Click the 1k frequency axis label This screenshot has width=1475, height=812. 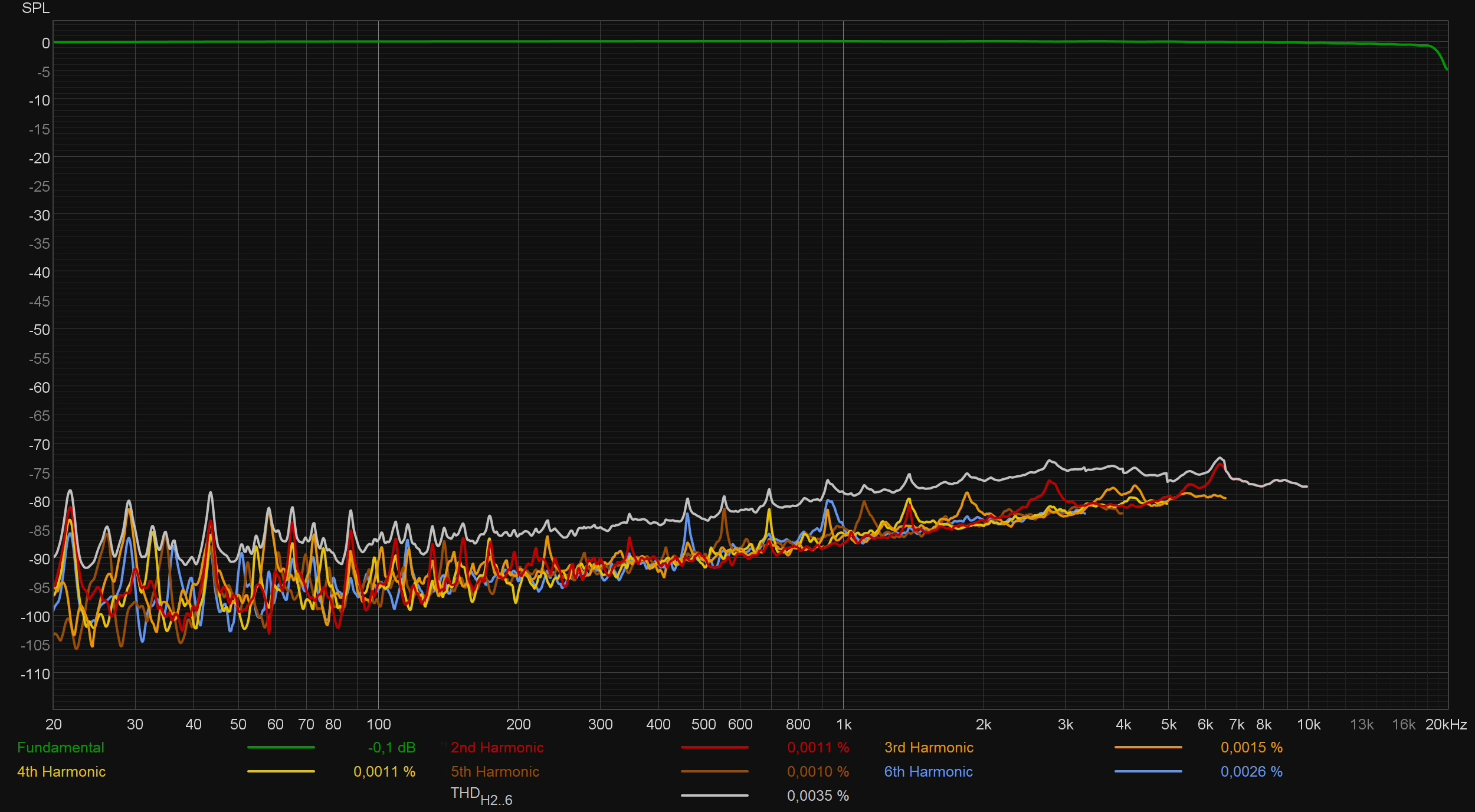[x=844, y=724]
